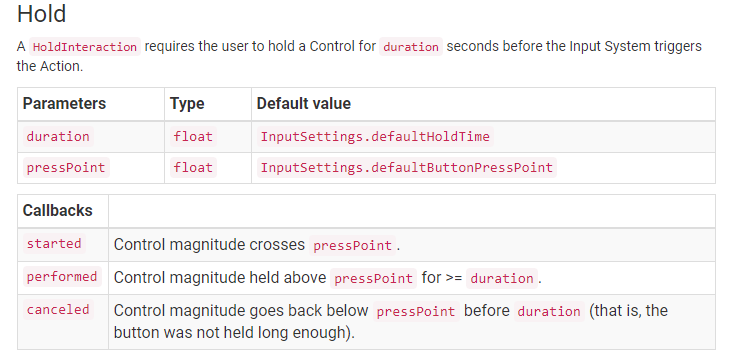Click the Default value column header
The image size is (737, 360).
[304, 103]
